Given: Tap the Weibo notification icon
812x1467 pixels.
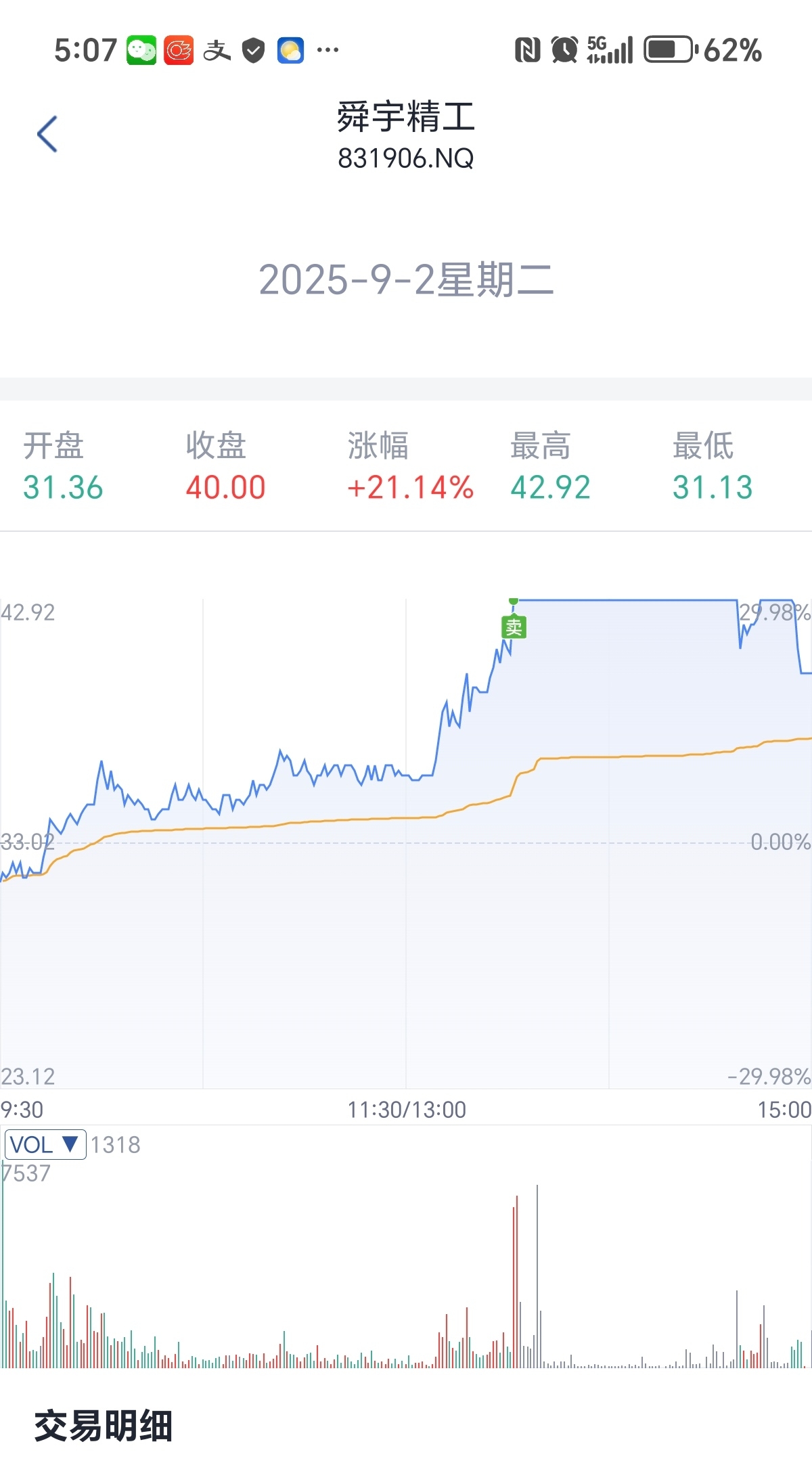Looking at the screenshot, I should click(x=179, y=50).
